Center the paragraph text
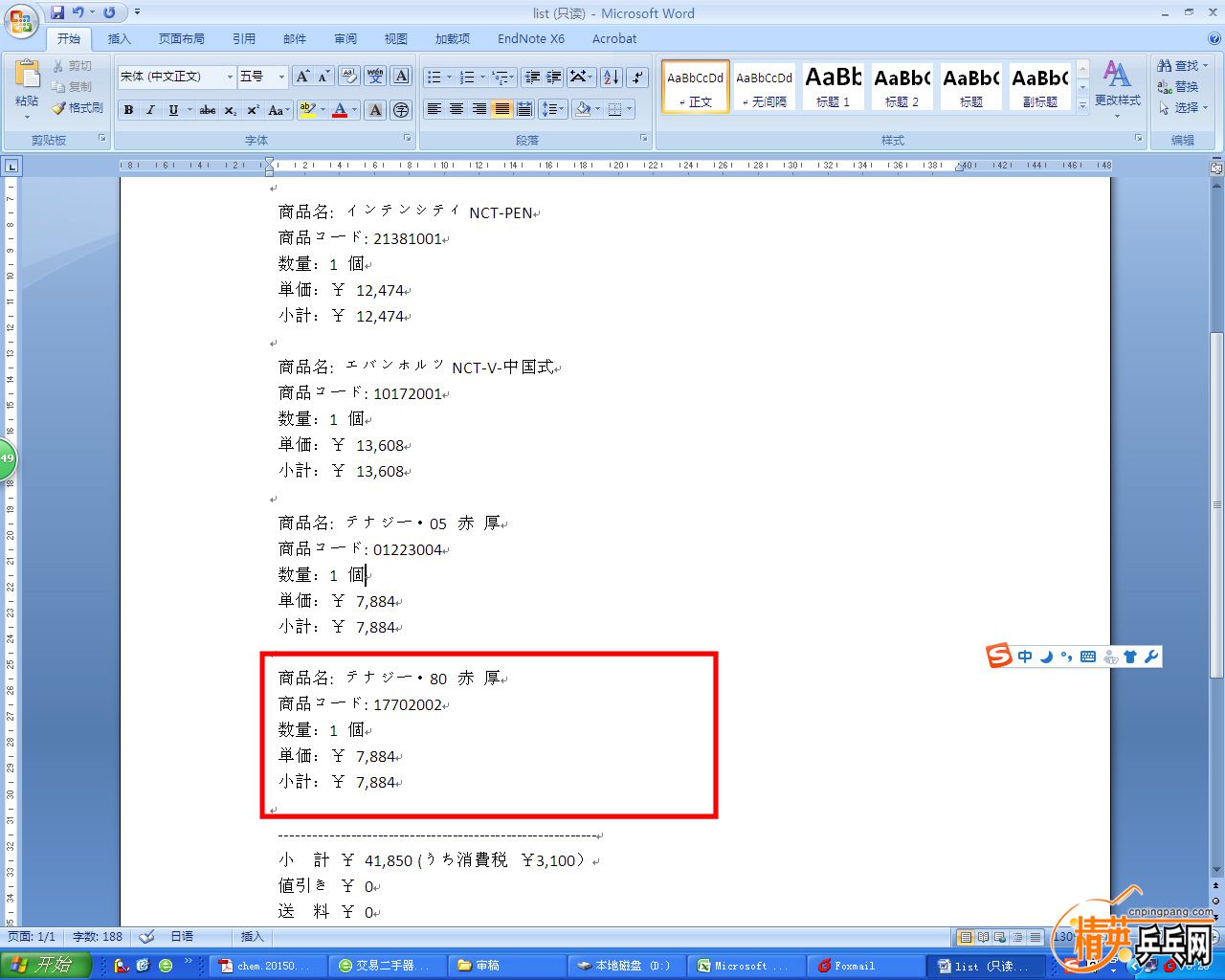 click(x=457, y=110)
